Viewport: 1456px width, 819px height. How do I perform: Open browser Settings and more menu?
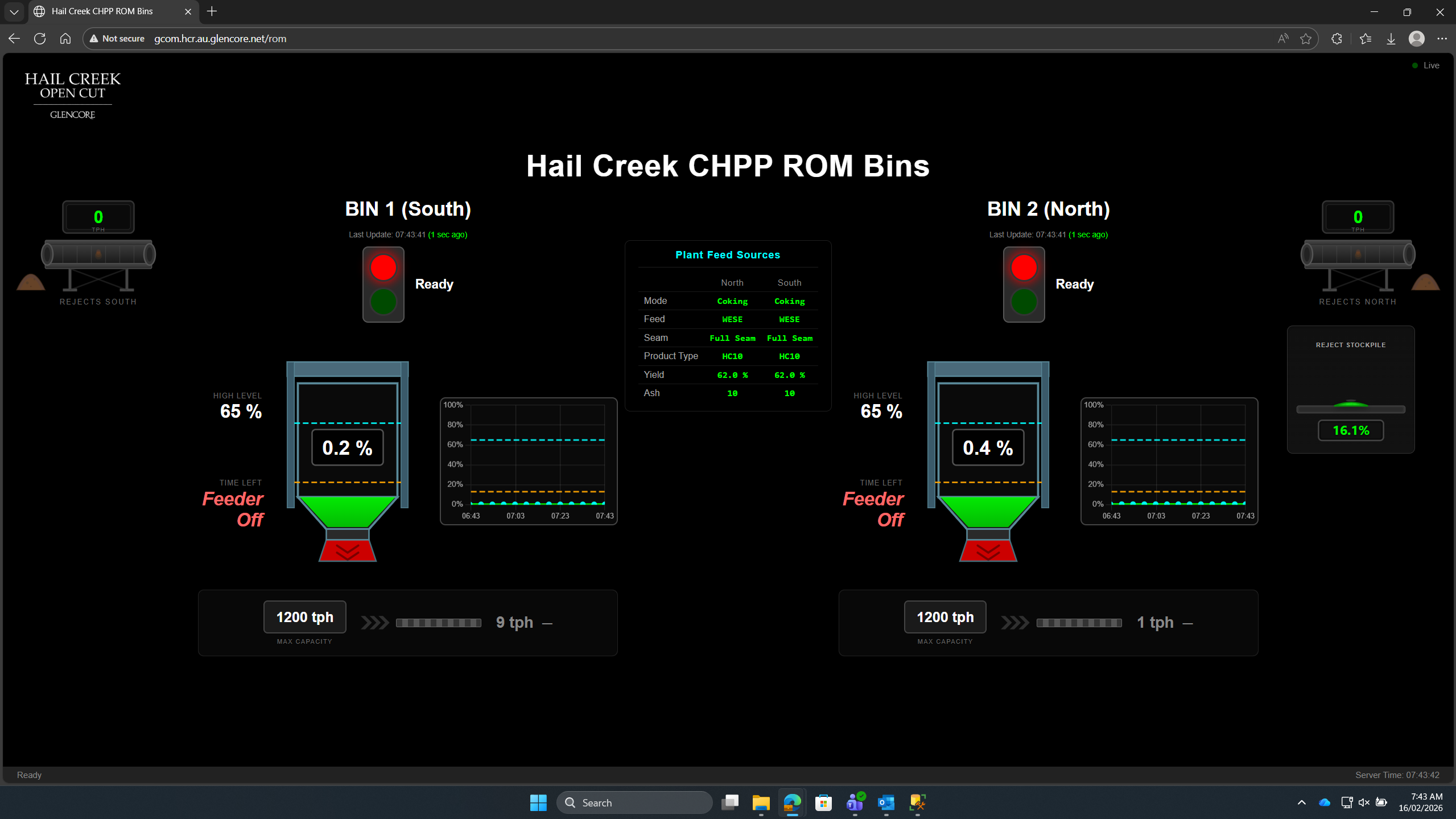click(x=1441, y=39)
